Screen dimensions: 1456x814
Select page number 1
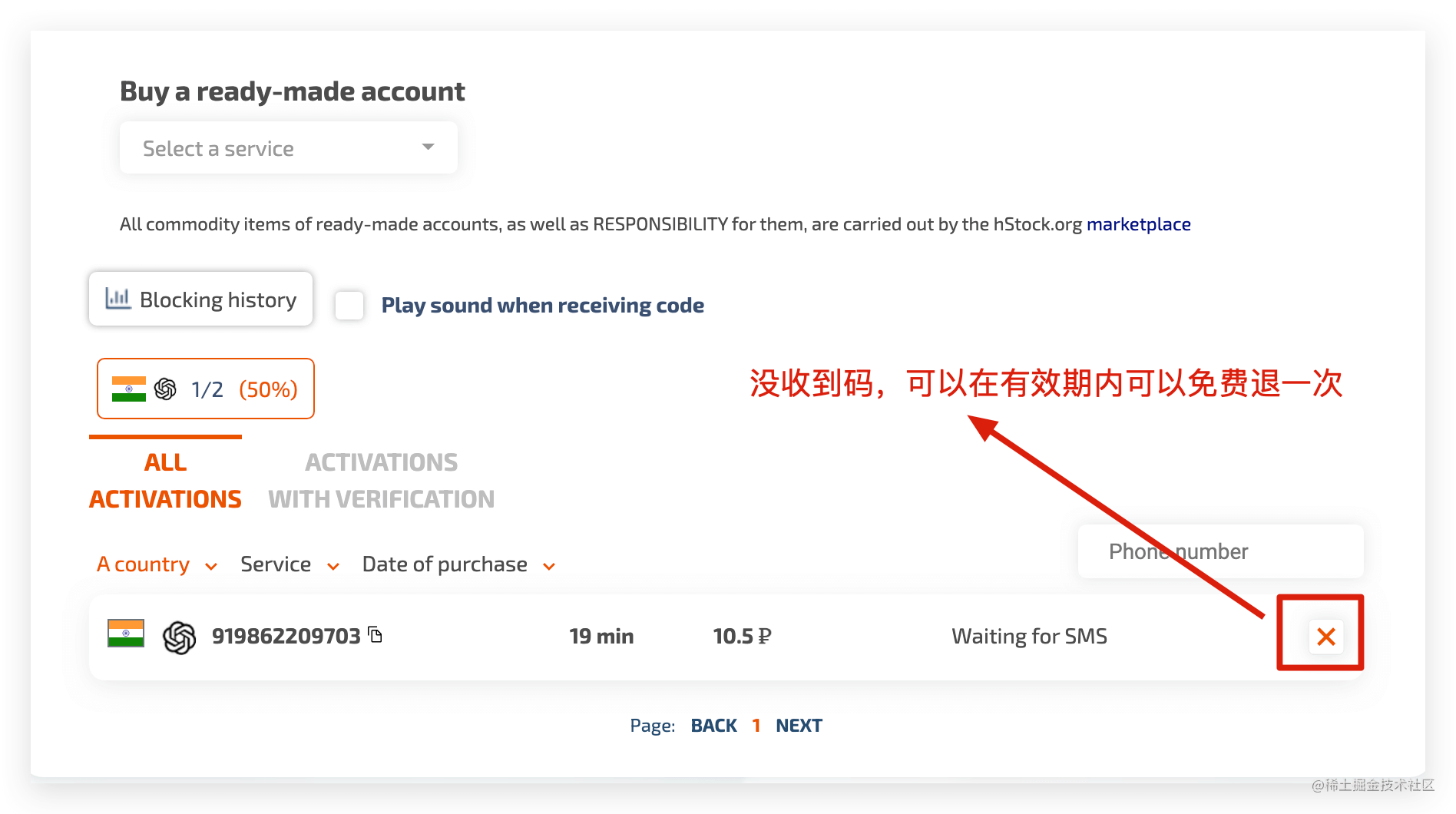(x=756, y=724)
